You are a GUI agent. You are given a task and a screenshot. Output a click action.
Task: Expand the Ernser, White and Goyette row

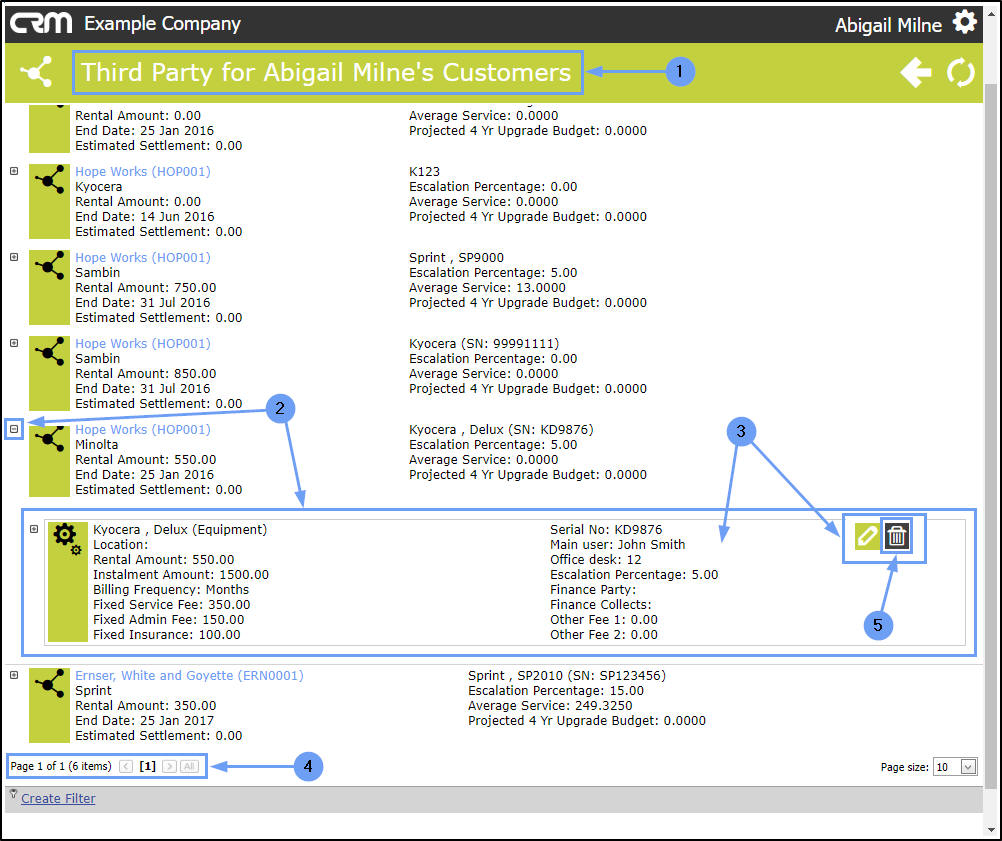pyautogui.click(x=14, y=675)
